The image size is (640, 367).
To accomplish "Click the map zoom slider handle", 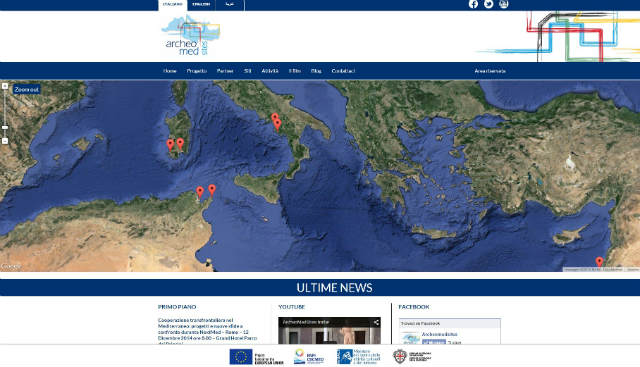I will pos(5,127).
